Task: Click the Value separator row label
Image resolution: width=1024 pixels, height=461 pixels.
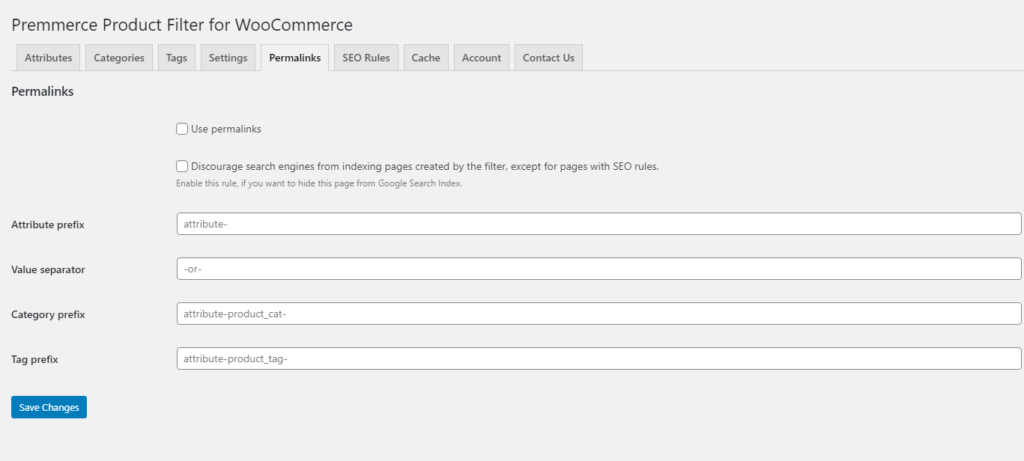Action: (48, 270)
